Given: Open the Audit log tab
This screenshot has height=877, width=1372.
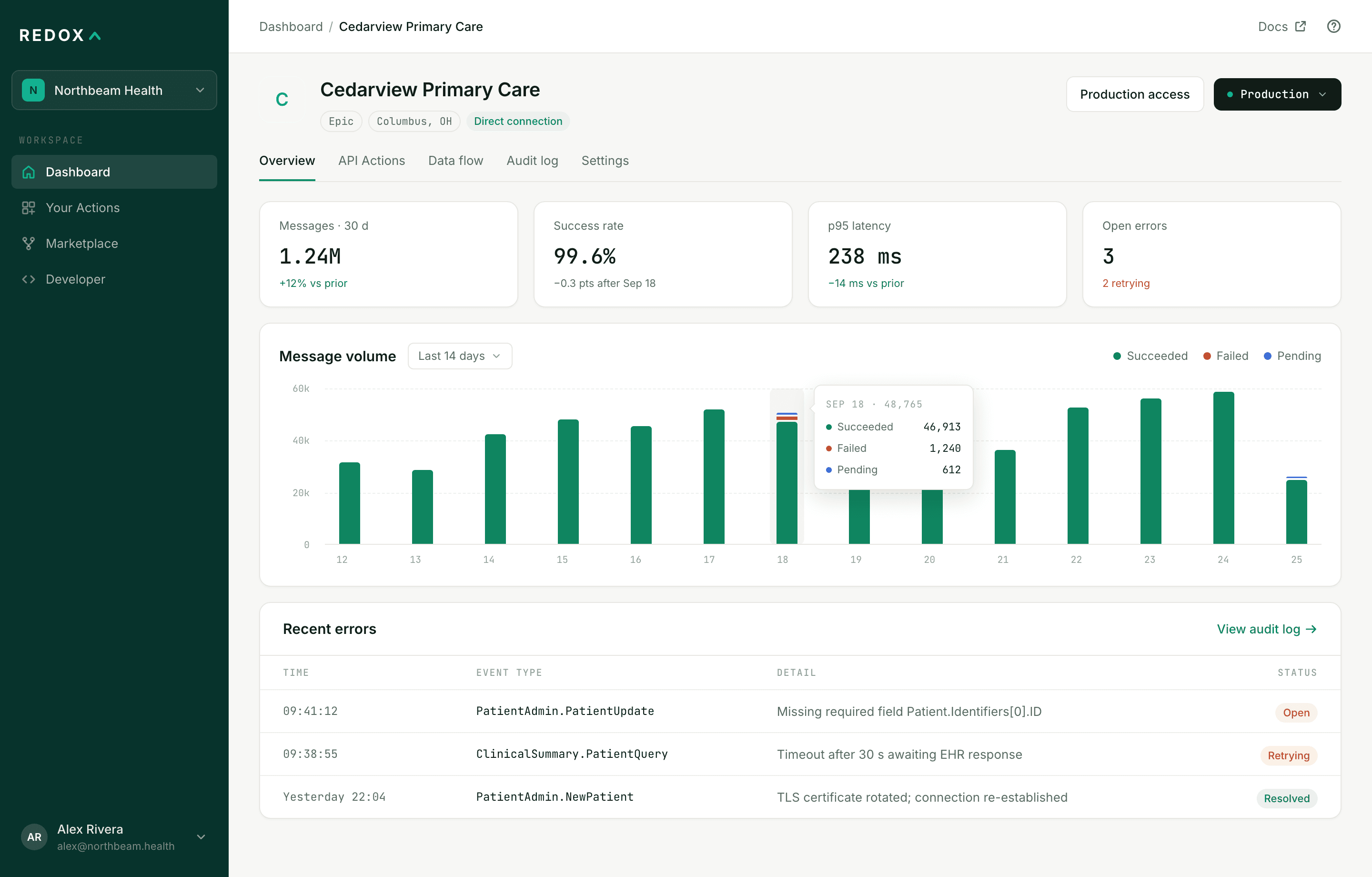Looking at the screenshot, I should pos(532,161).
